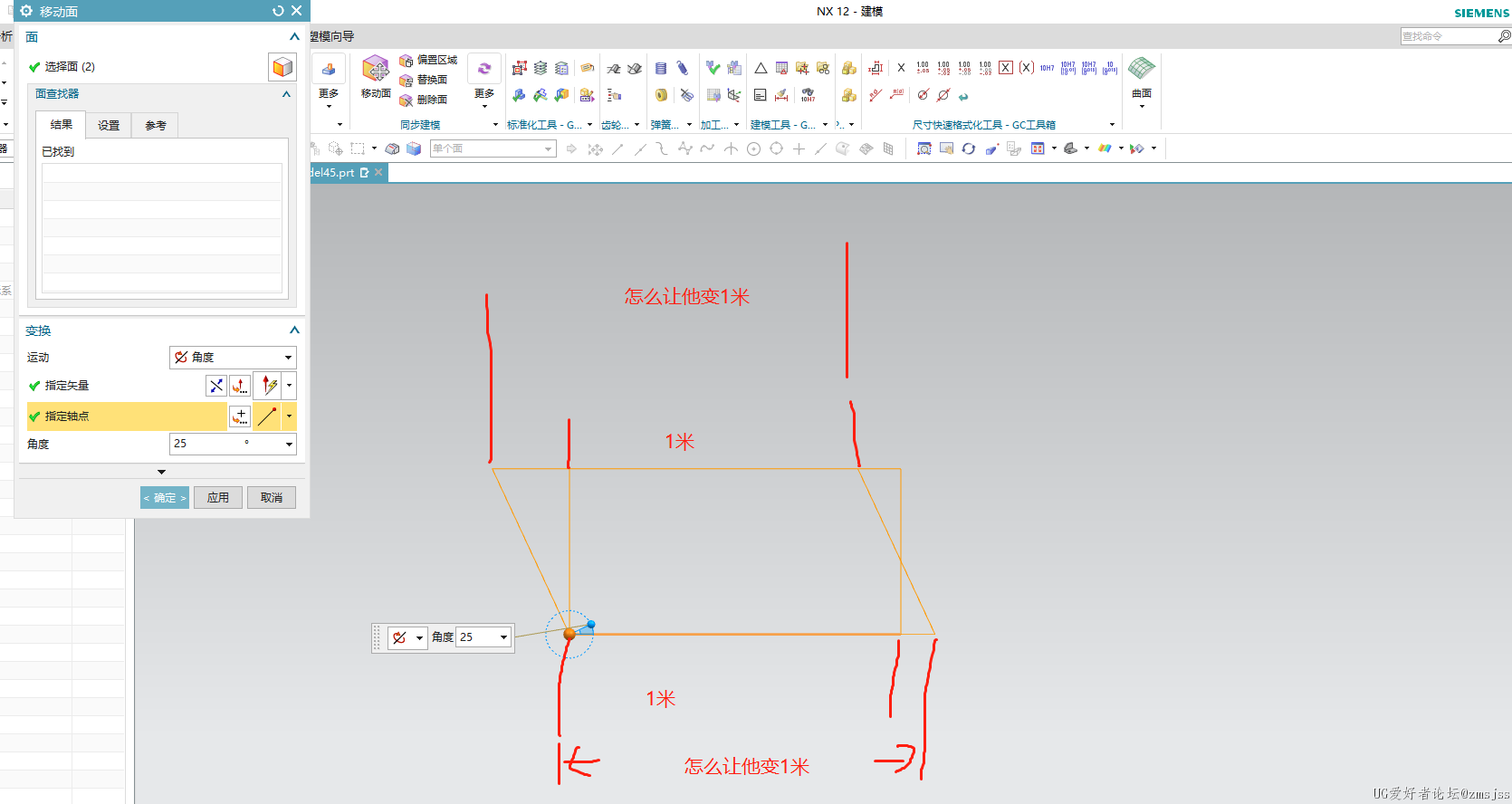1512x804 pixels.
Task: Reset the 移动面 dialog with the reset arrow
Action: 278,11
